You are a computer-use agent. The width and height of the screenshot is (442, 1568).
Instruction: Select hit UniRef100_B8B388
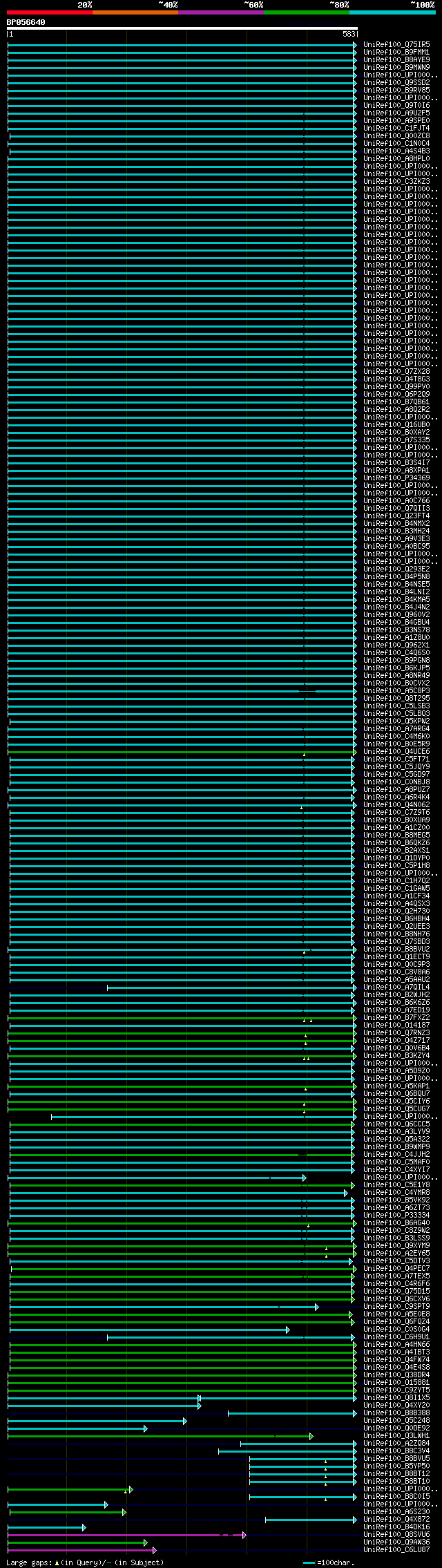coord(396,1413)
